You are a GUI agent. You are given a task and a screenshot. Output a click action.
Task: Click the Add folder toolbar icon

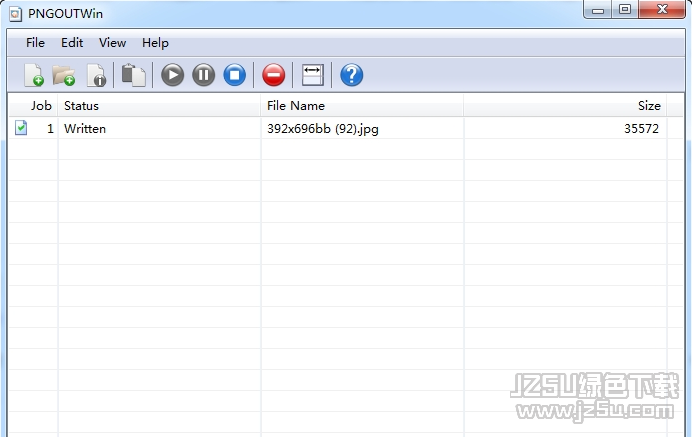click(x=64, y=75)
